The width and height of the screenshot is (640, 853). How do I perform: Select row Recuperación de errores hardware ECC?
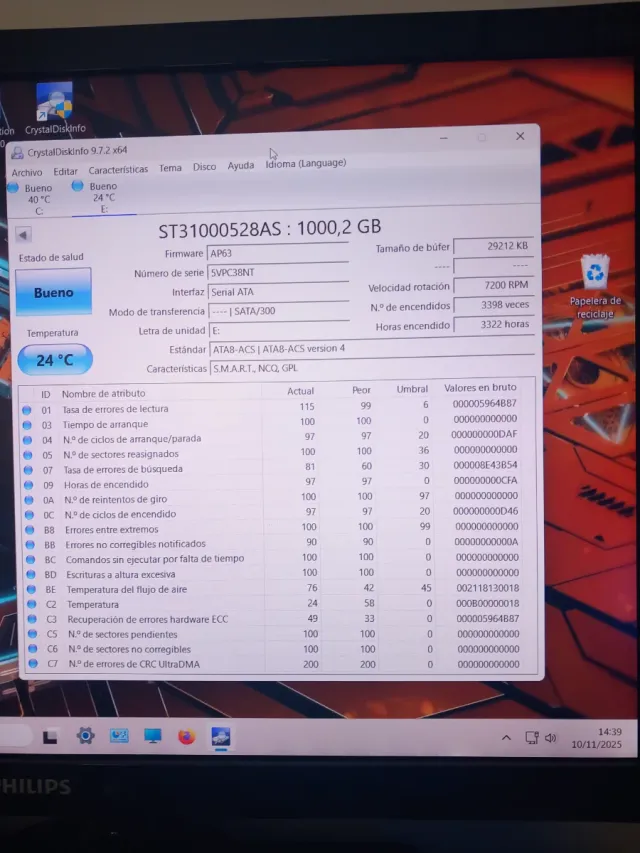(x=282, y=619)
